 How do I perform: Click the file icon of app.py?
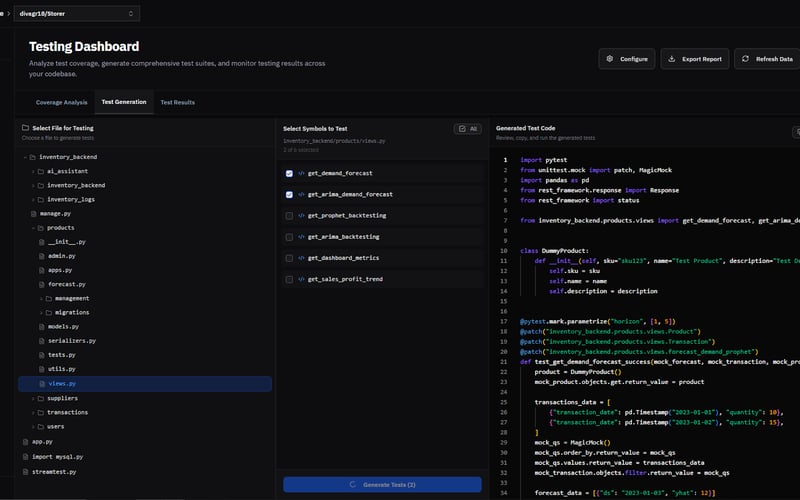pyautogui.click(x=26, y=441)
